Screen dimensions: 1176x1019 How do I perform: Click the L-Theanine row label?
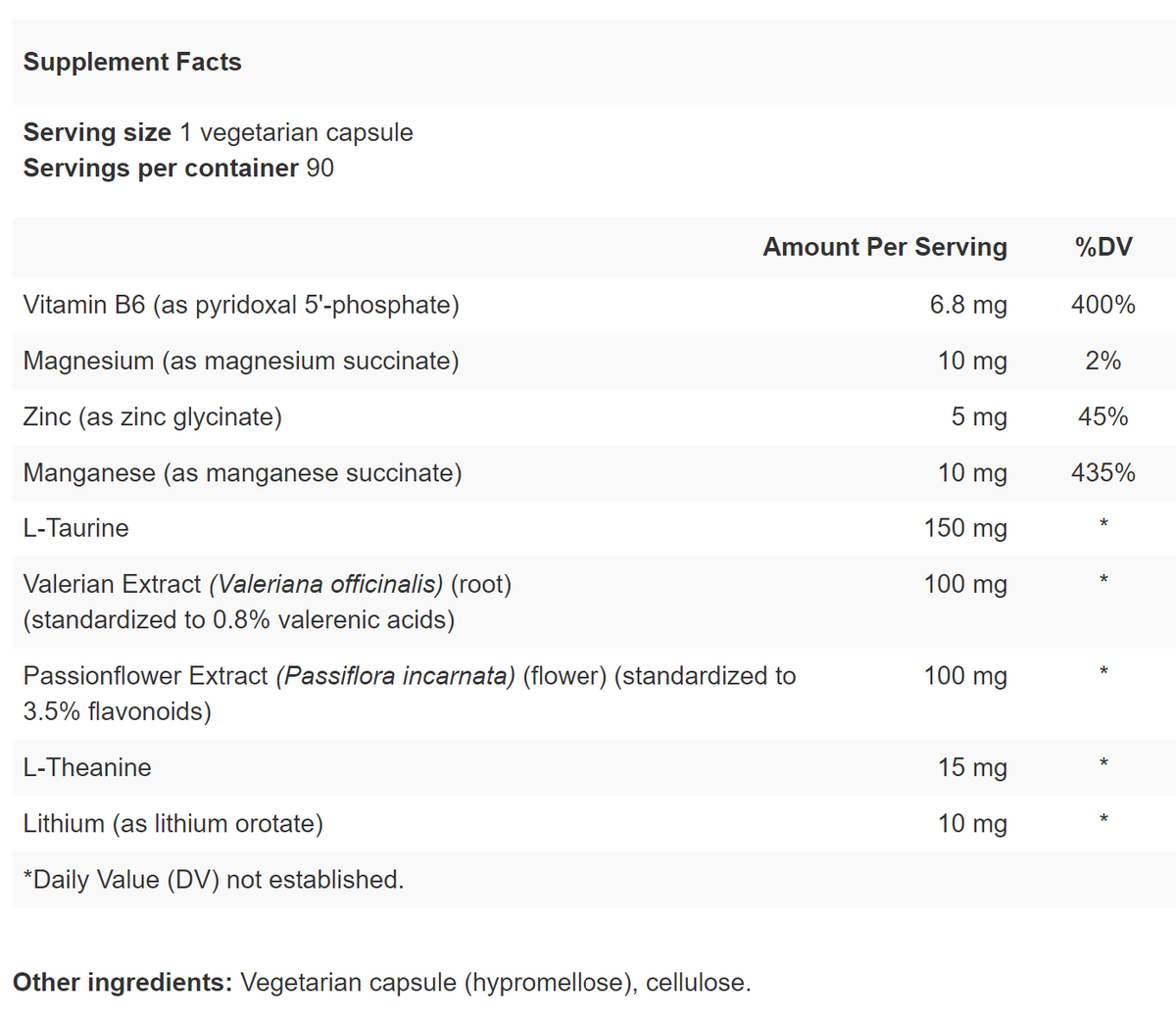click(x=87, y=767)
